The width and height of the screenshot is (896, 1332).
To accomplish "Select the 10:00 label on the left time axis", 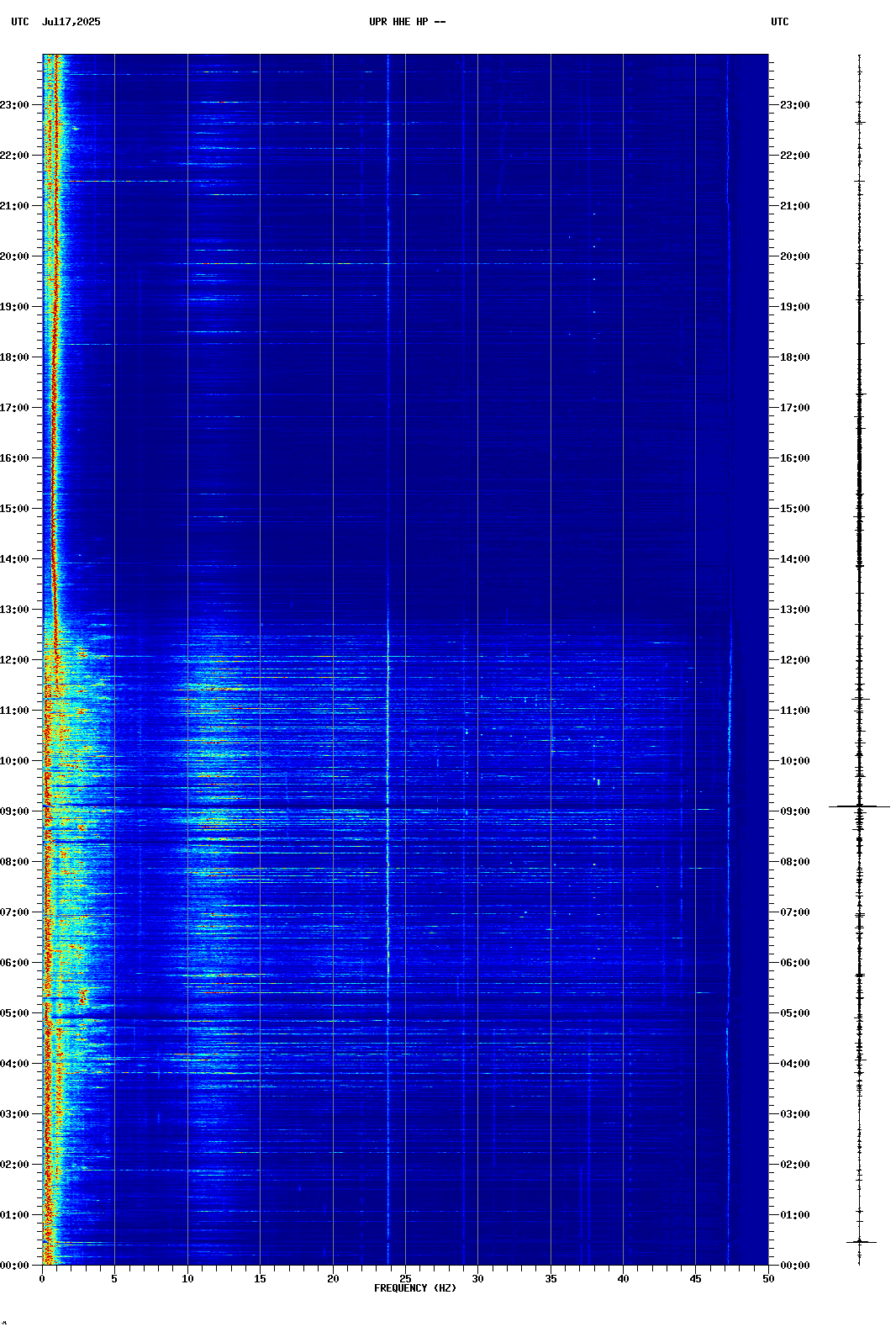I will click(x=14, y=761).
